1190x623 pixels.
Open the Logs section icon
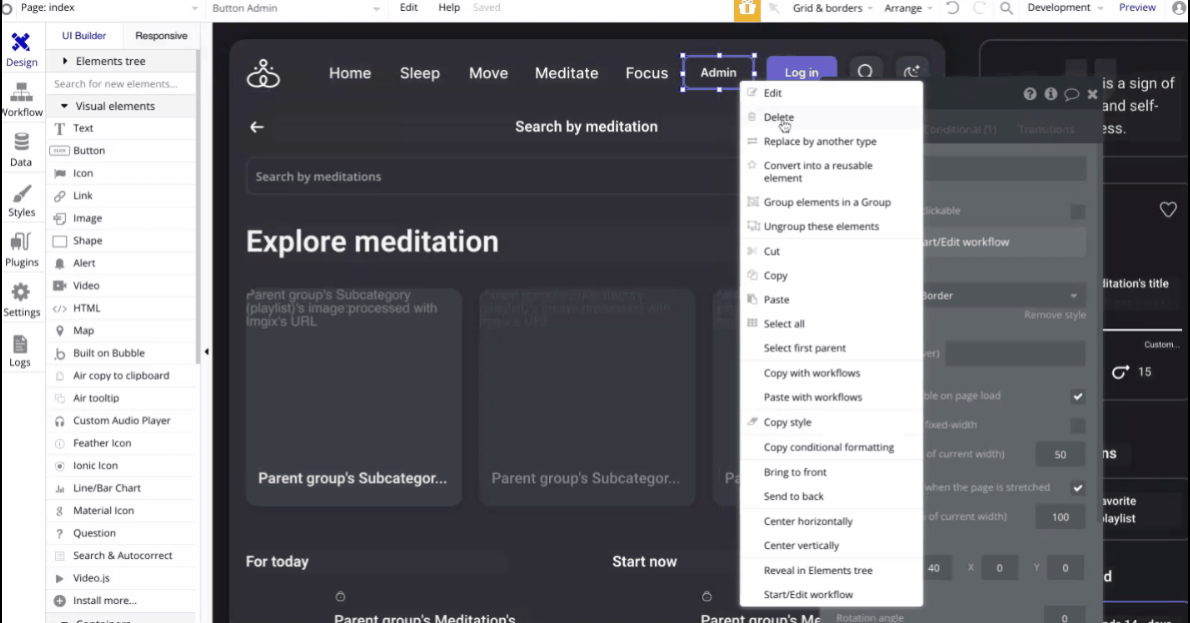pos(21,348)
